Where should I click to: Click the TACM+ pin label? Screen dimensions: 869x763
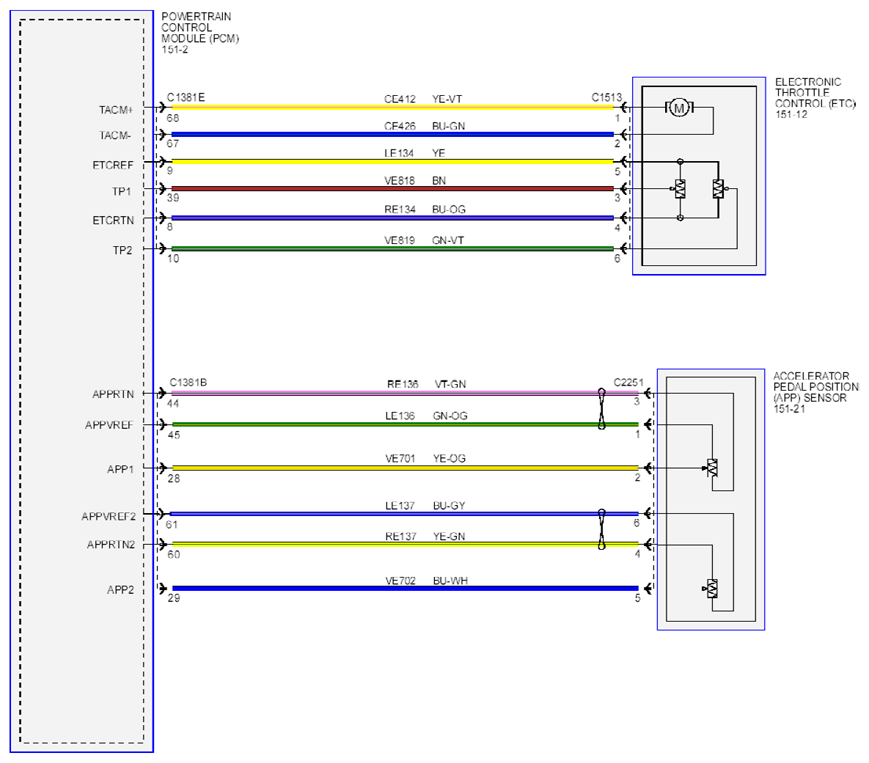[x=116, y=110]
